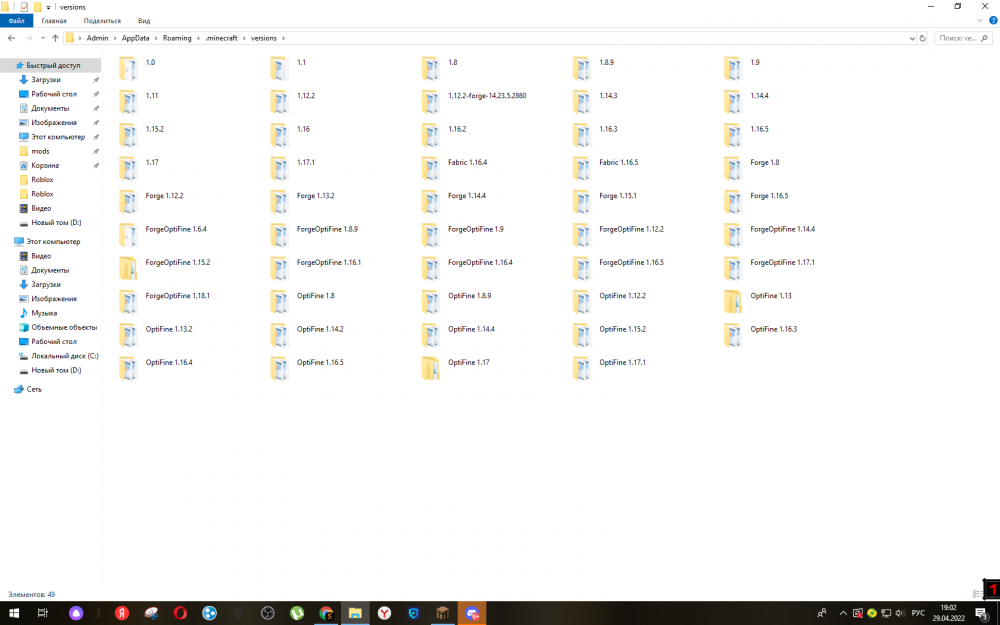Expand the address bar history dropdown
Screen dimensions: 1000x625
(912, 38)
